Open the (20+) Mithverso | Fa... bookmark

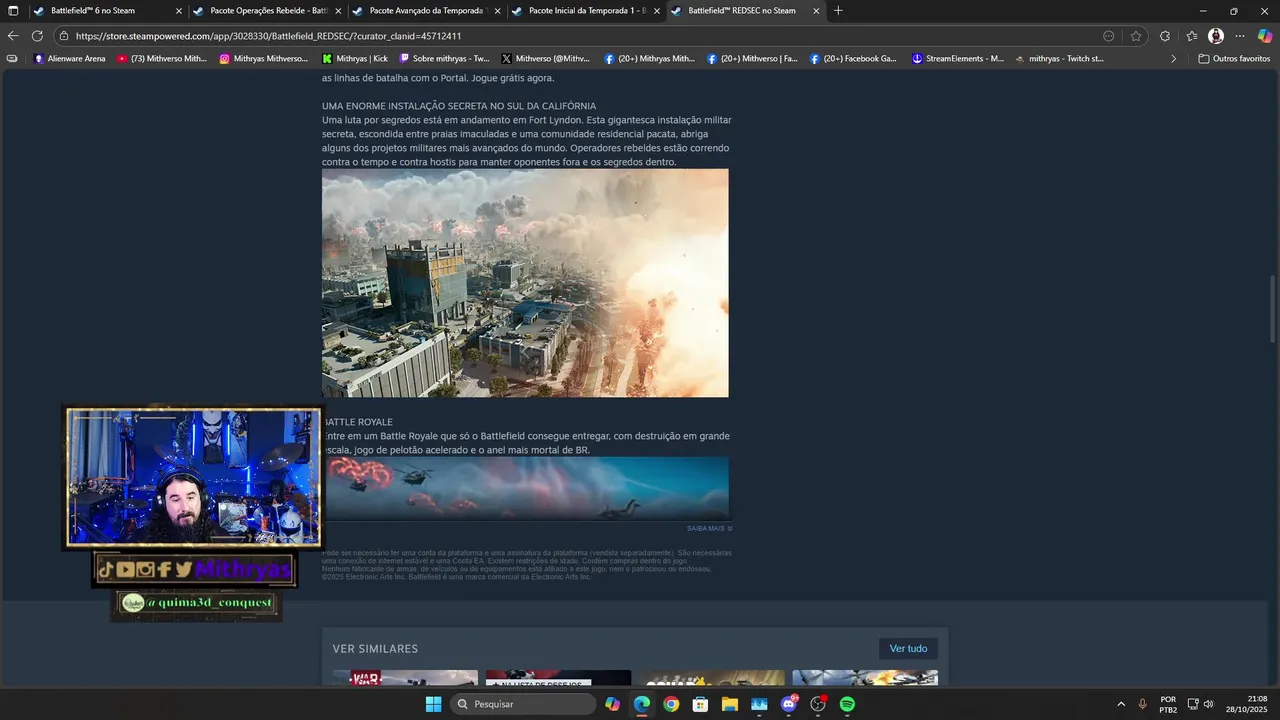coord(752,59)
